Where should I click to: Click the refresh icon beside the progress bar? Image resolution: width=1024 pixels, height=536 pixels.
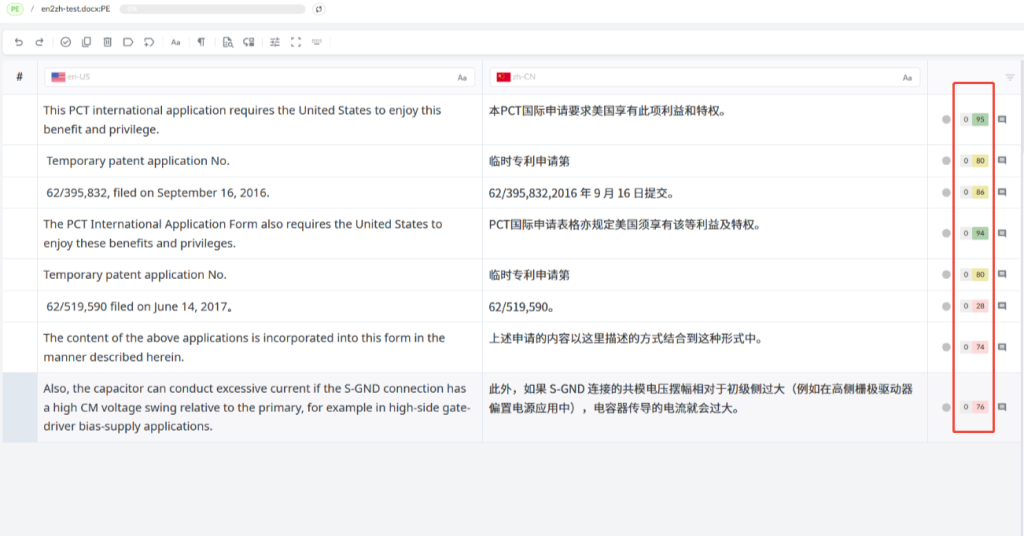pos(319,9)
